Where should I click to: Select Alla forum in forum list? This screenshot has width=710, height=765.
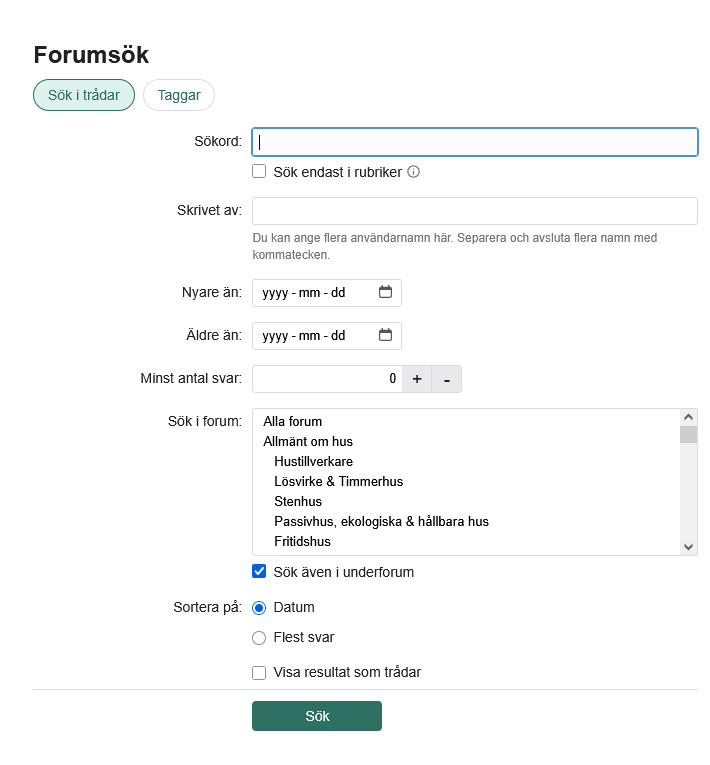[x=293, y=422]
